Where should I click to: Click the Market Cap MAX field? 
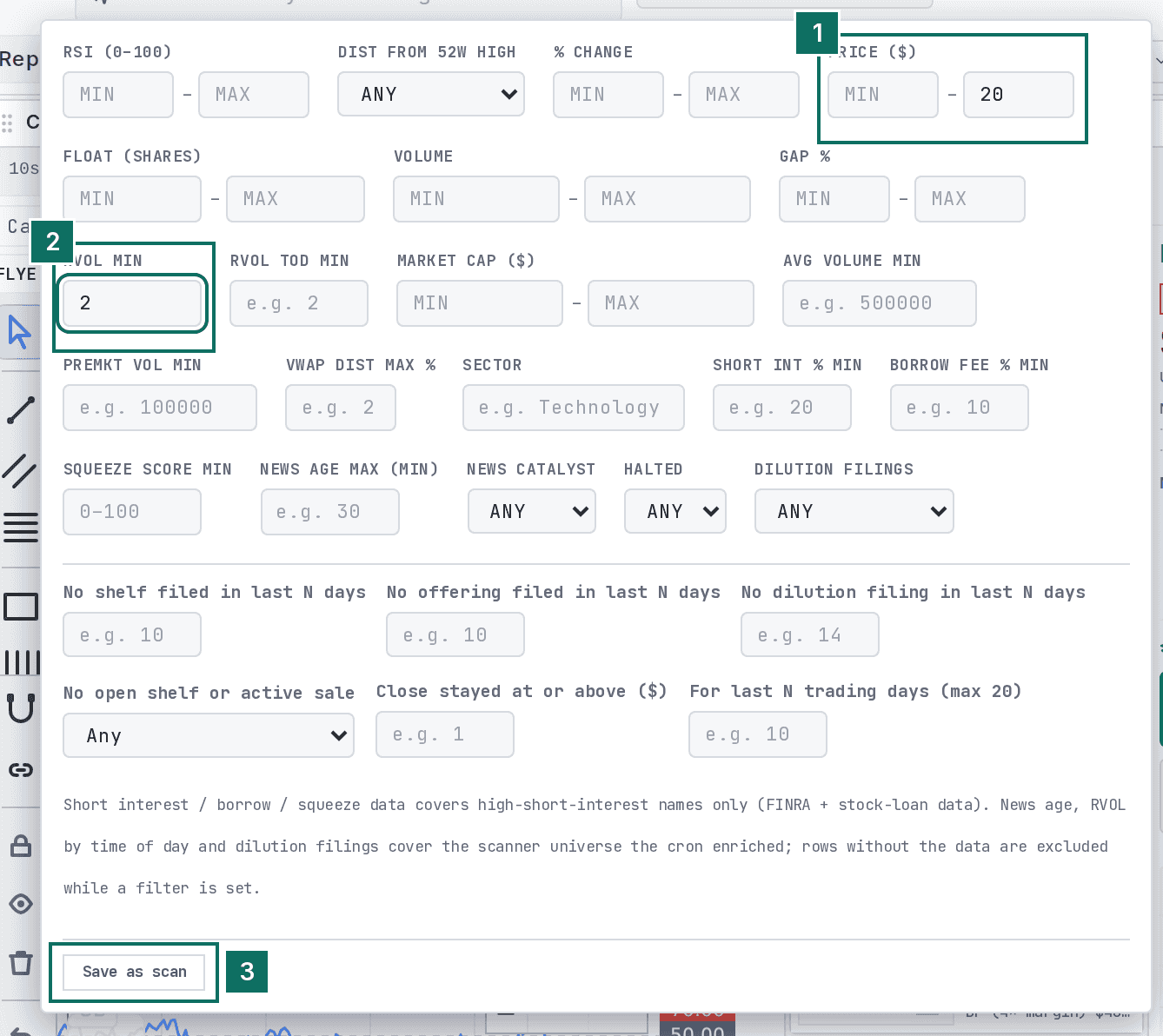[x=671, y=303]
